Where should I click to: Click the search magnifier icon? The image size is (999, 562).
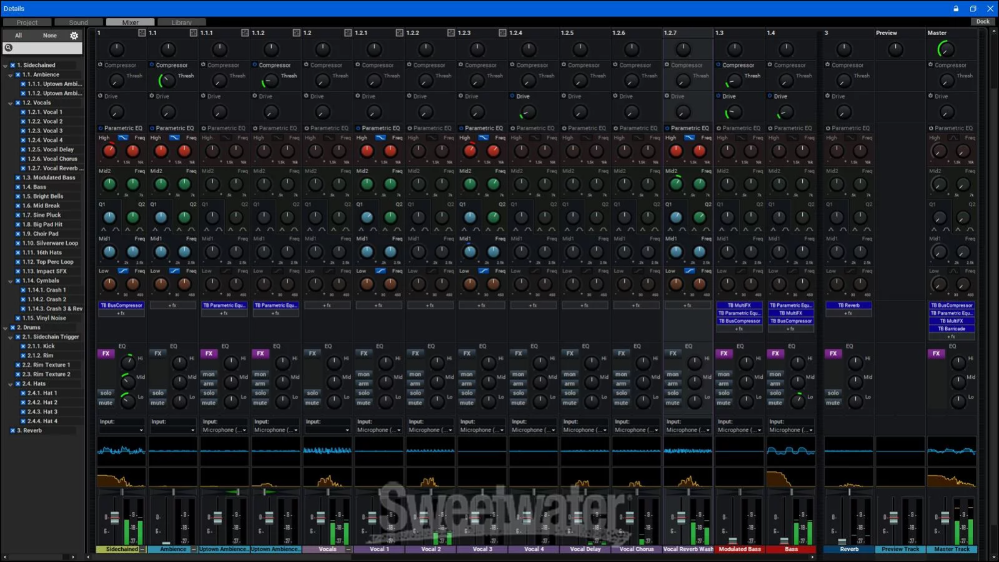tap(8, 48)
